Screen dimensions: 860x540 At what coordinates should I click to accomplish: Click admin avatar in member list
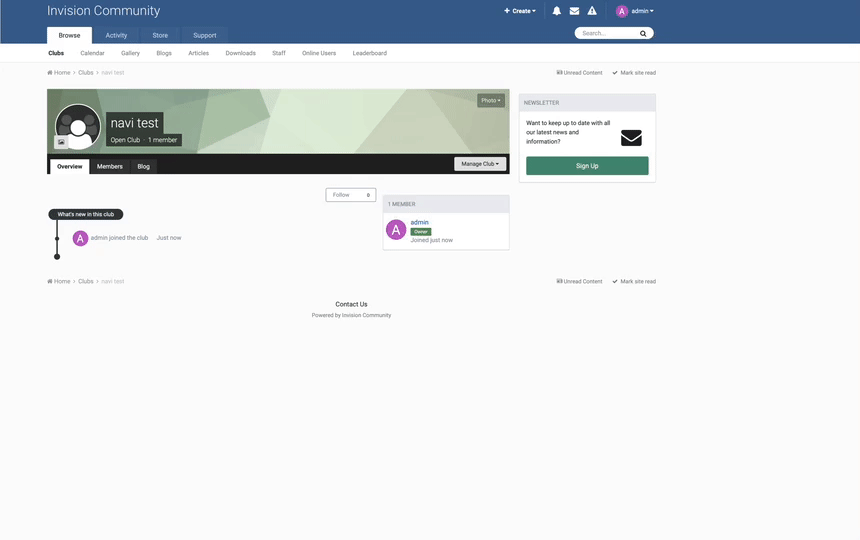point(395,230)
